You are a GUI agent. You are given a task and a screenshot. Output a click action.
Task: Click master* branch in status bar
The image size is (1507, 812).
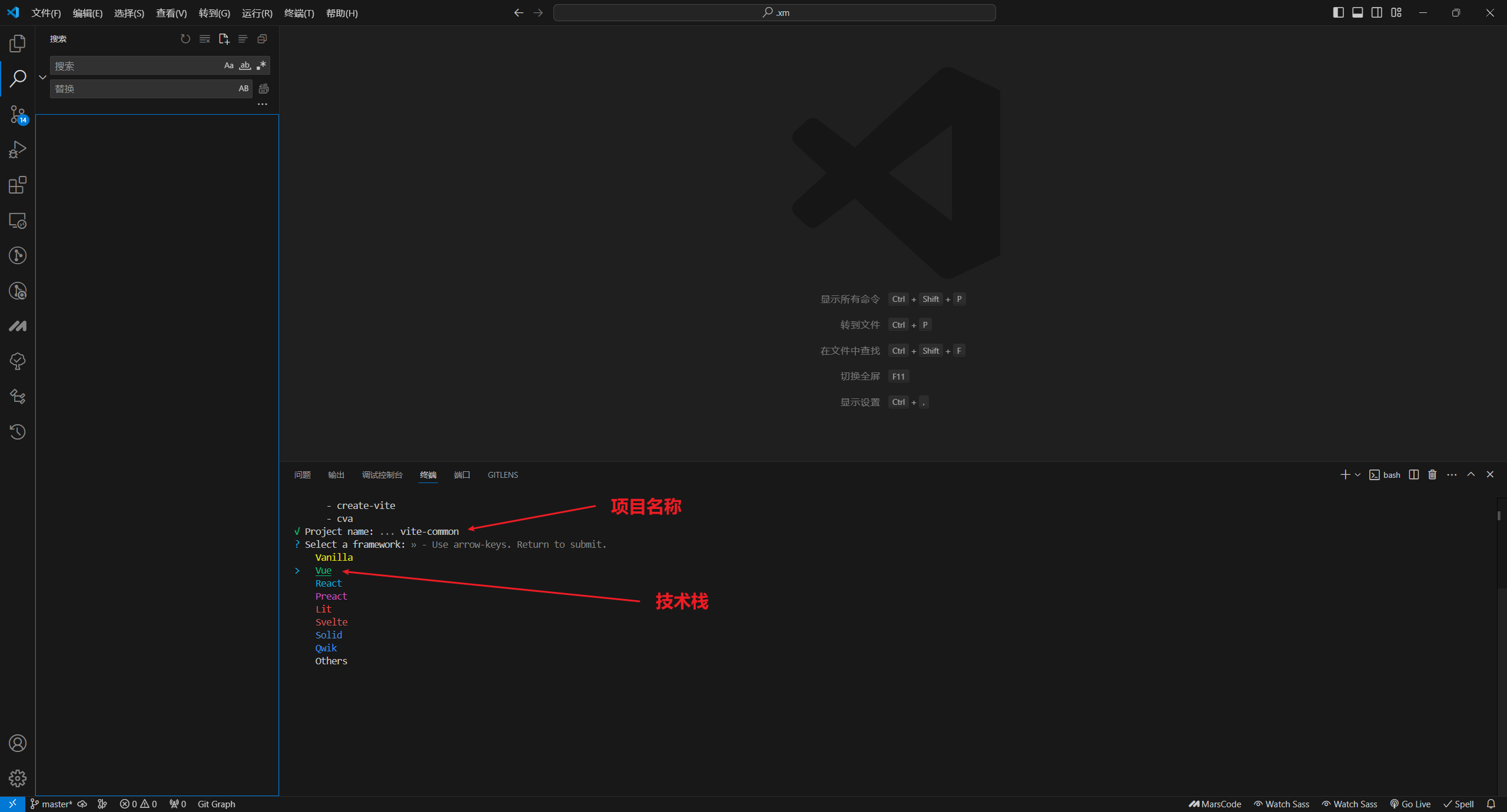click(x=57, y=804)
